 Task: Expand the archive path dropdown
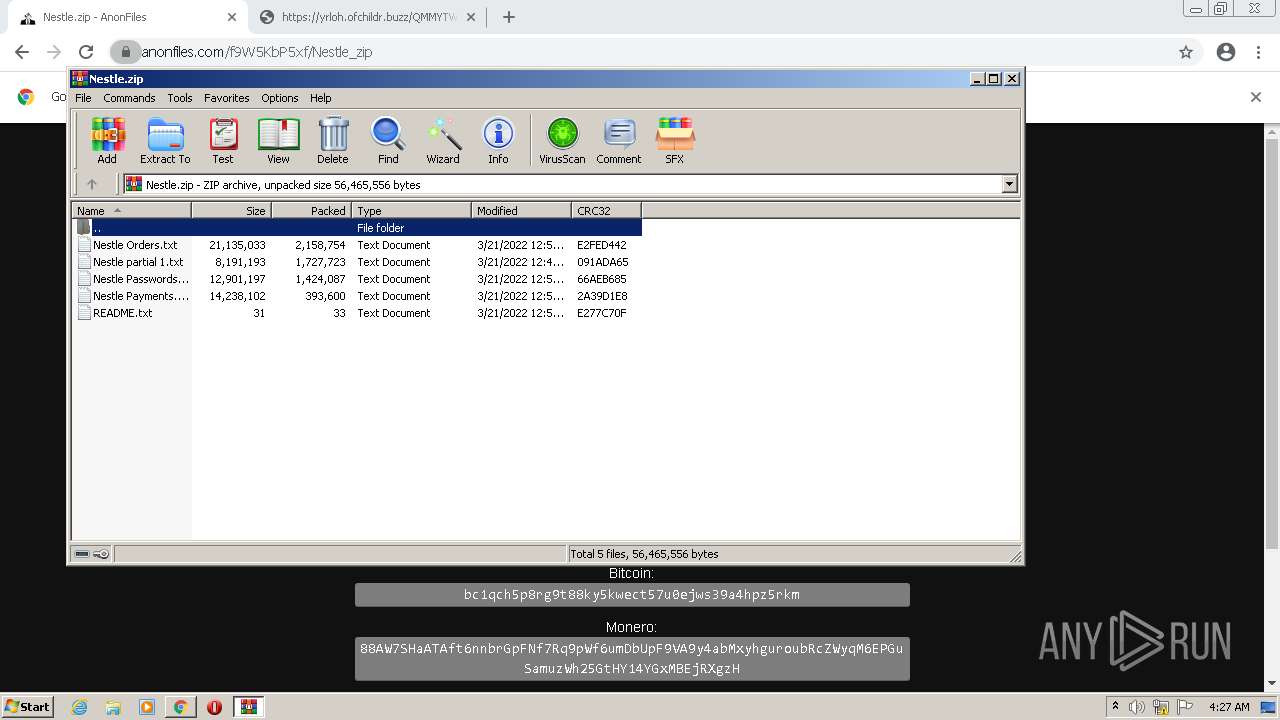pyautogui.click(x=1009, y=184)
